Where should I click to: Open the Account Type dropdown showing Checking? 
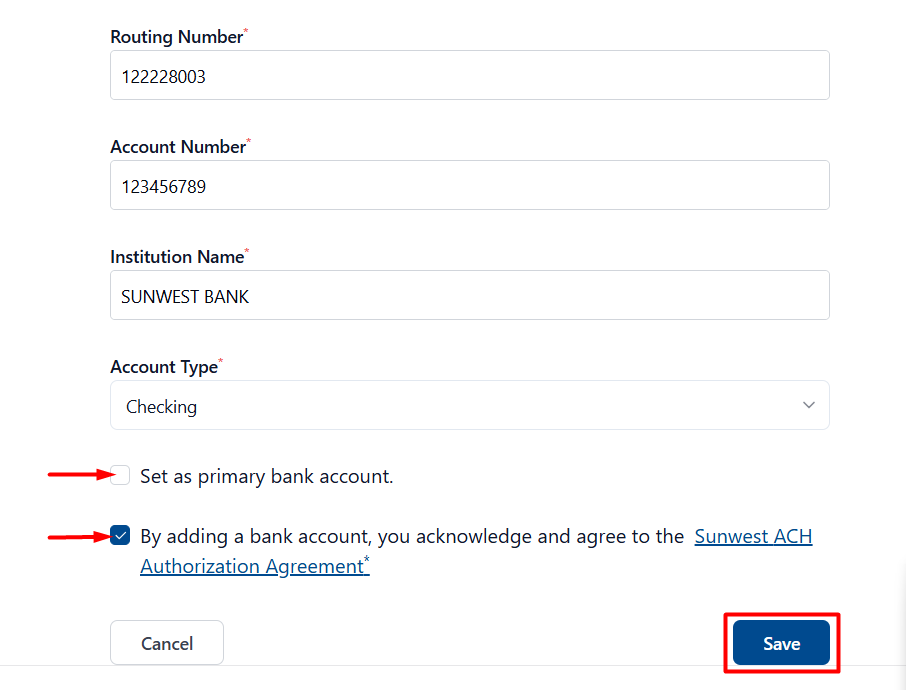470,405
